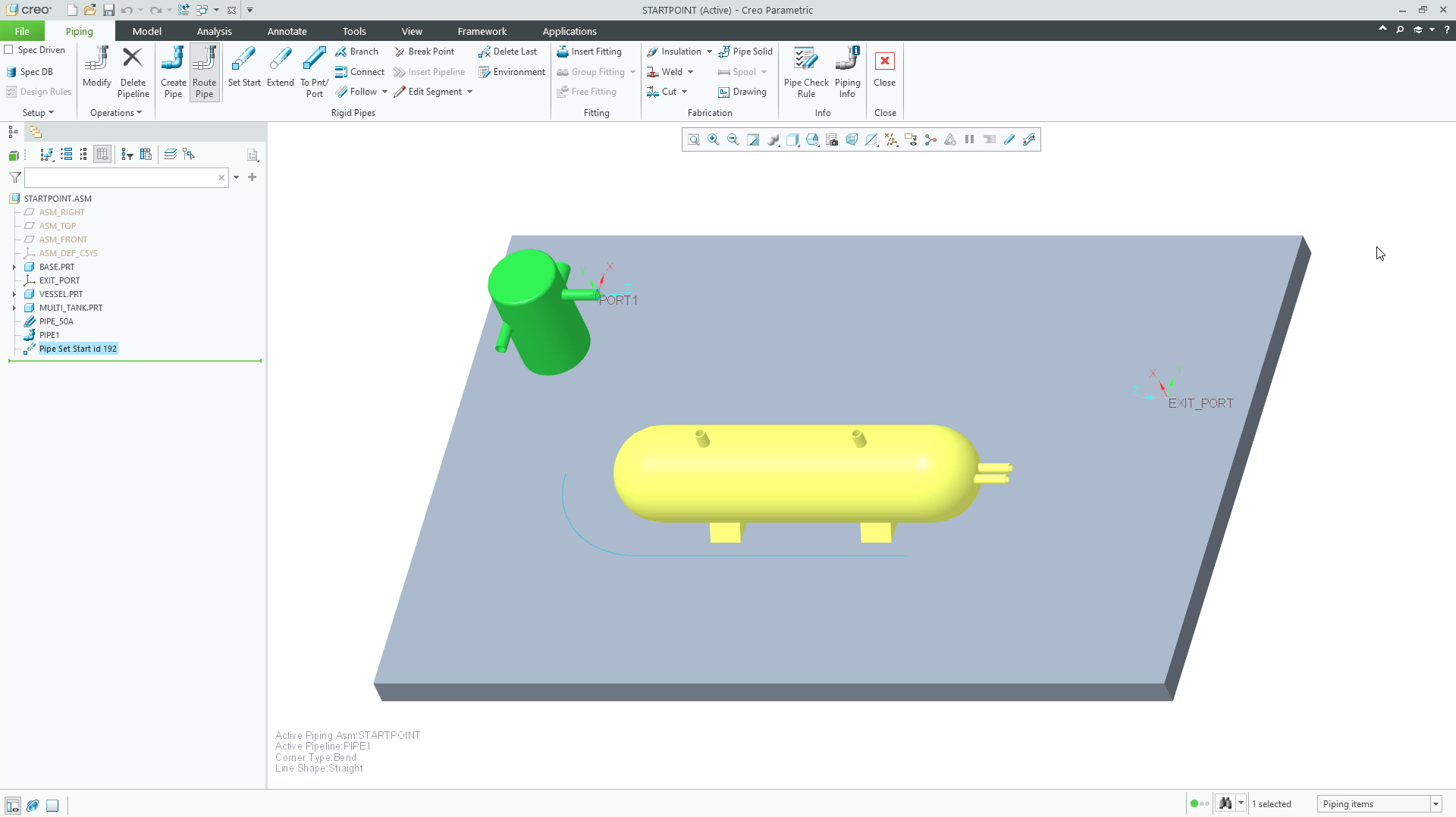1456x817 pixels.
Task: Toggle the datum display filters icon
Action: click(x=891, y=139)
